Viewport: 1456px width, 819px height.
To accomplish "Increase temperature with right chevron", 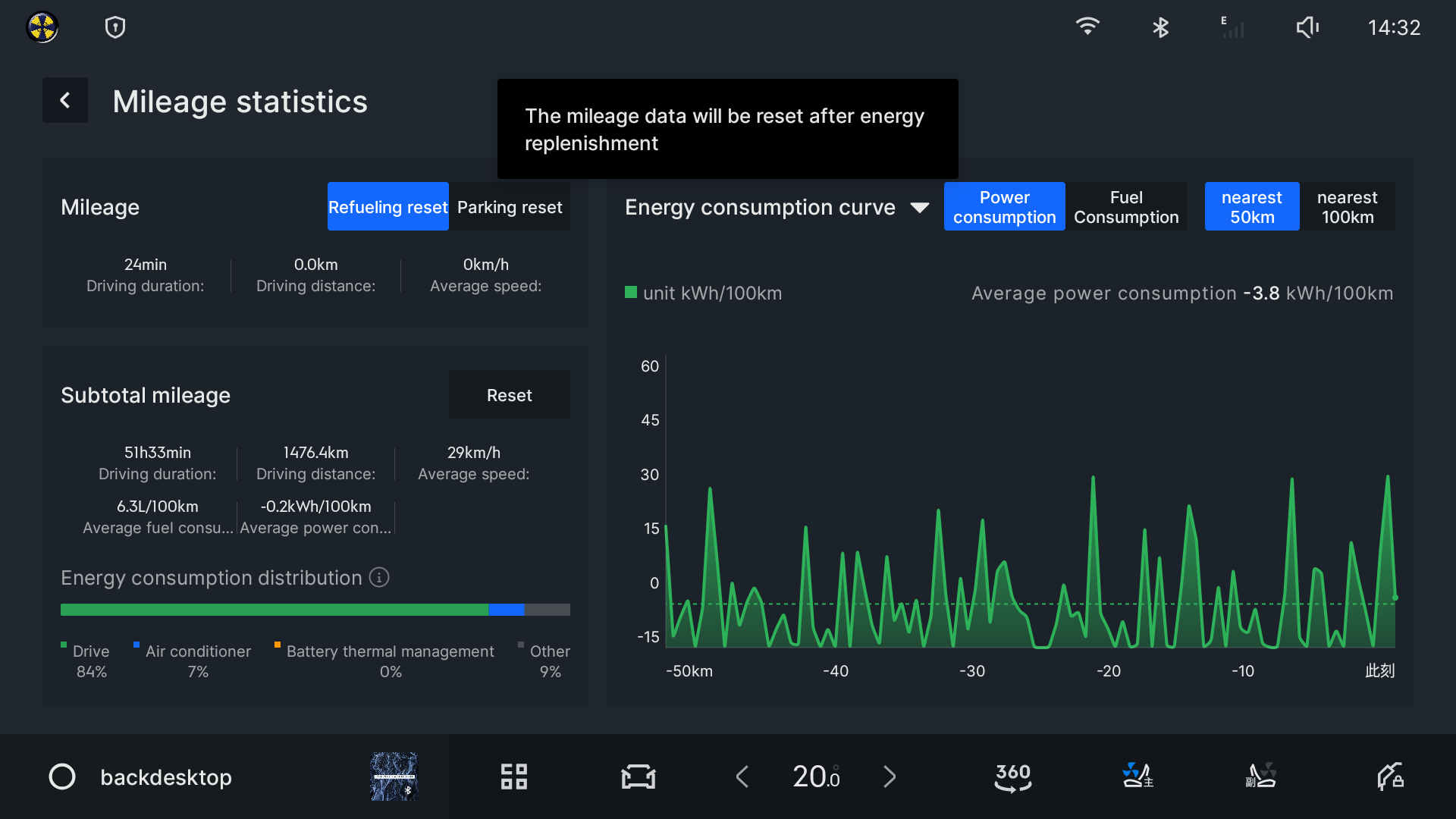I will coord(890,777).
